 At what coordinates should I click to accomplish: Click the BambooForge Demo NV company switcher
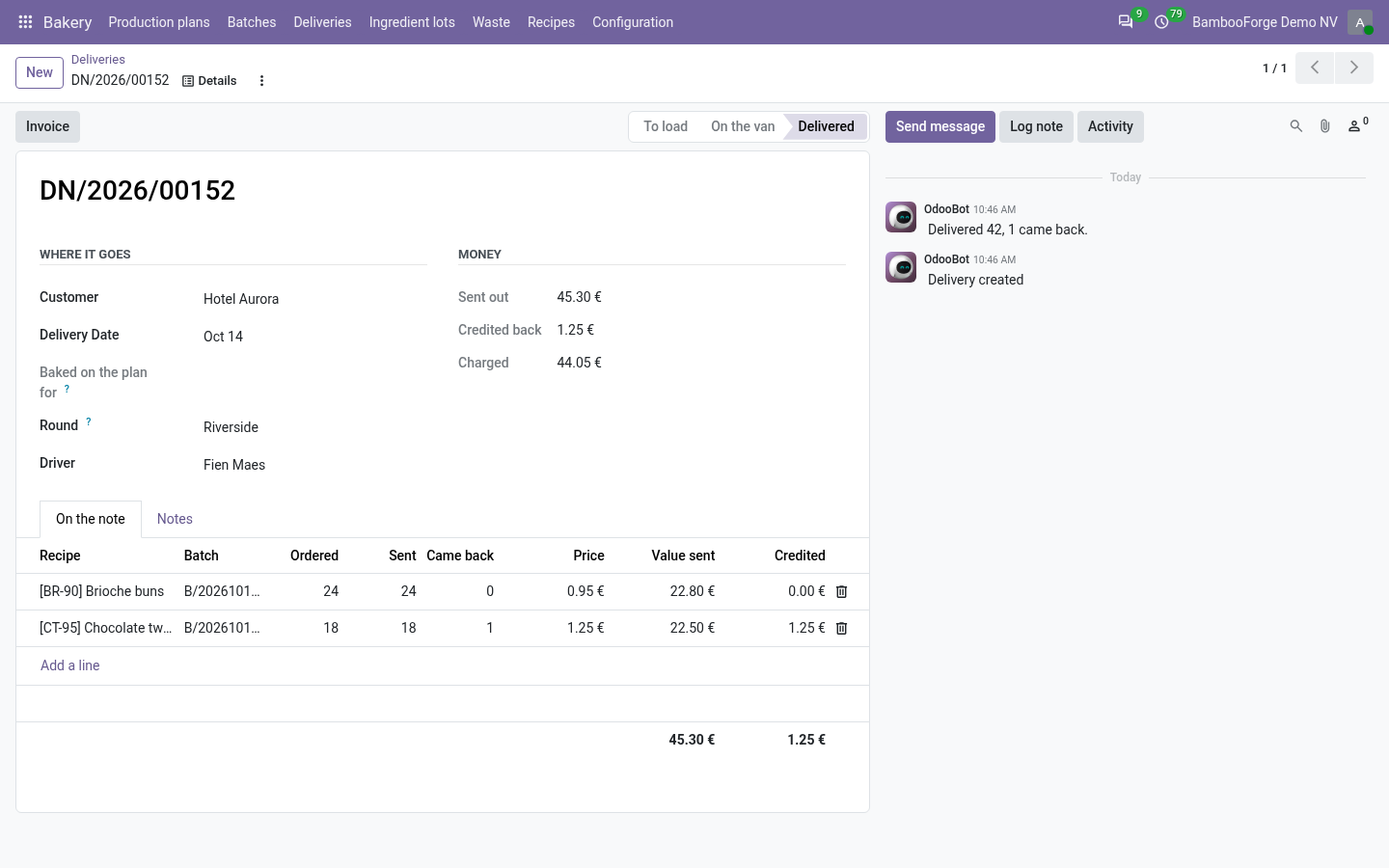coord(1265,22)
